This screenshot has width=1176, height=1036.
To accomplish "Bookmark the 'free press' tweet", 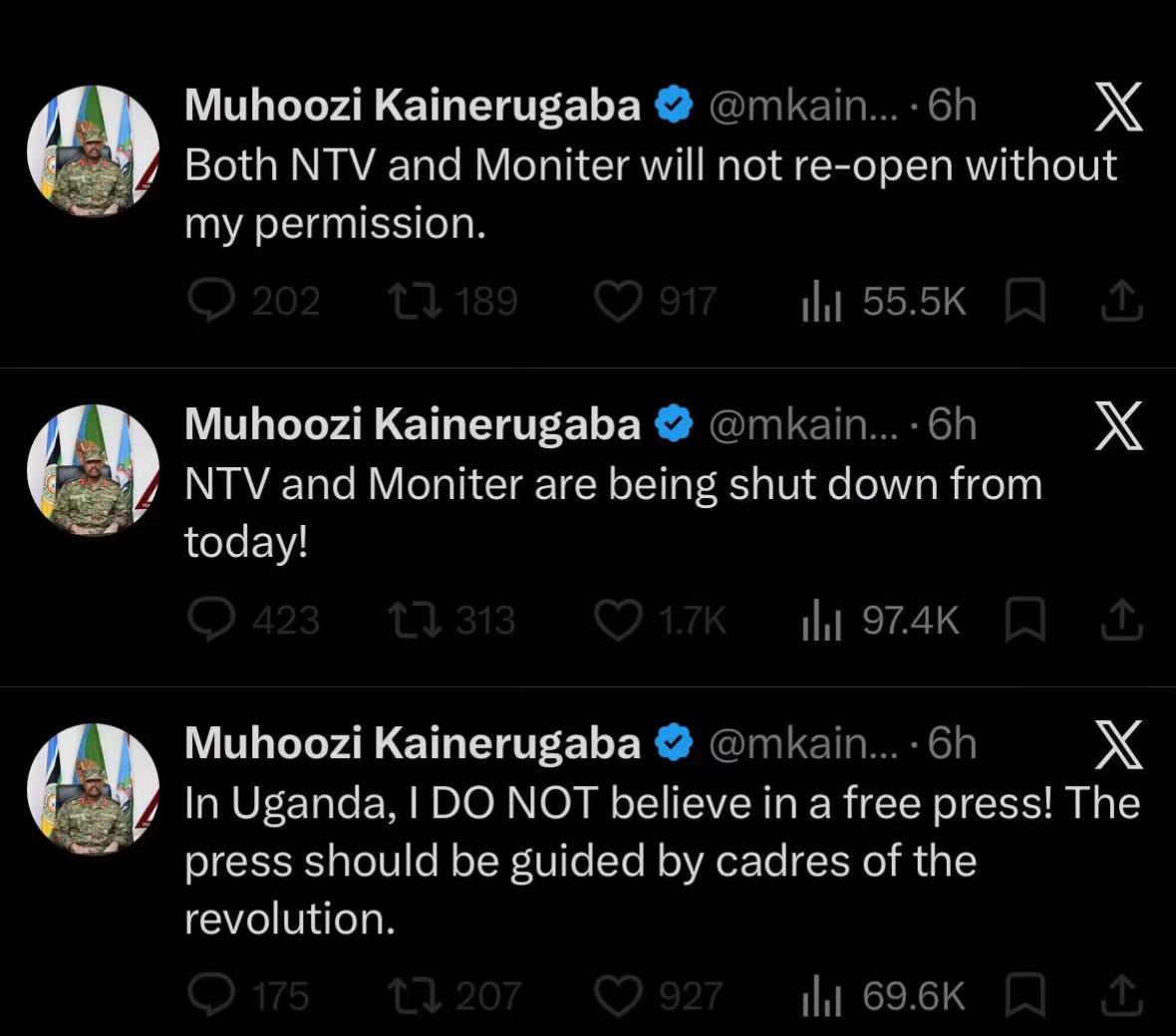I will (1025, 995).
